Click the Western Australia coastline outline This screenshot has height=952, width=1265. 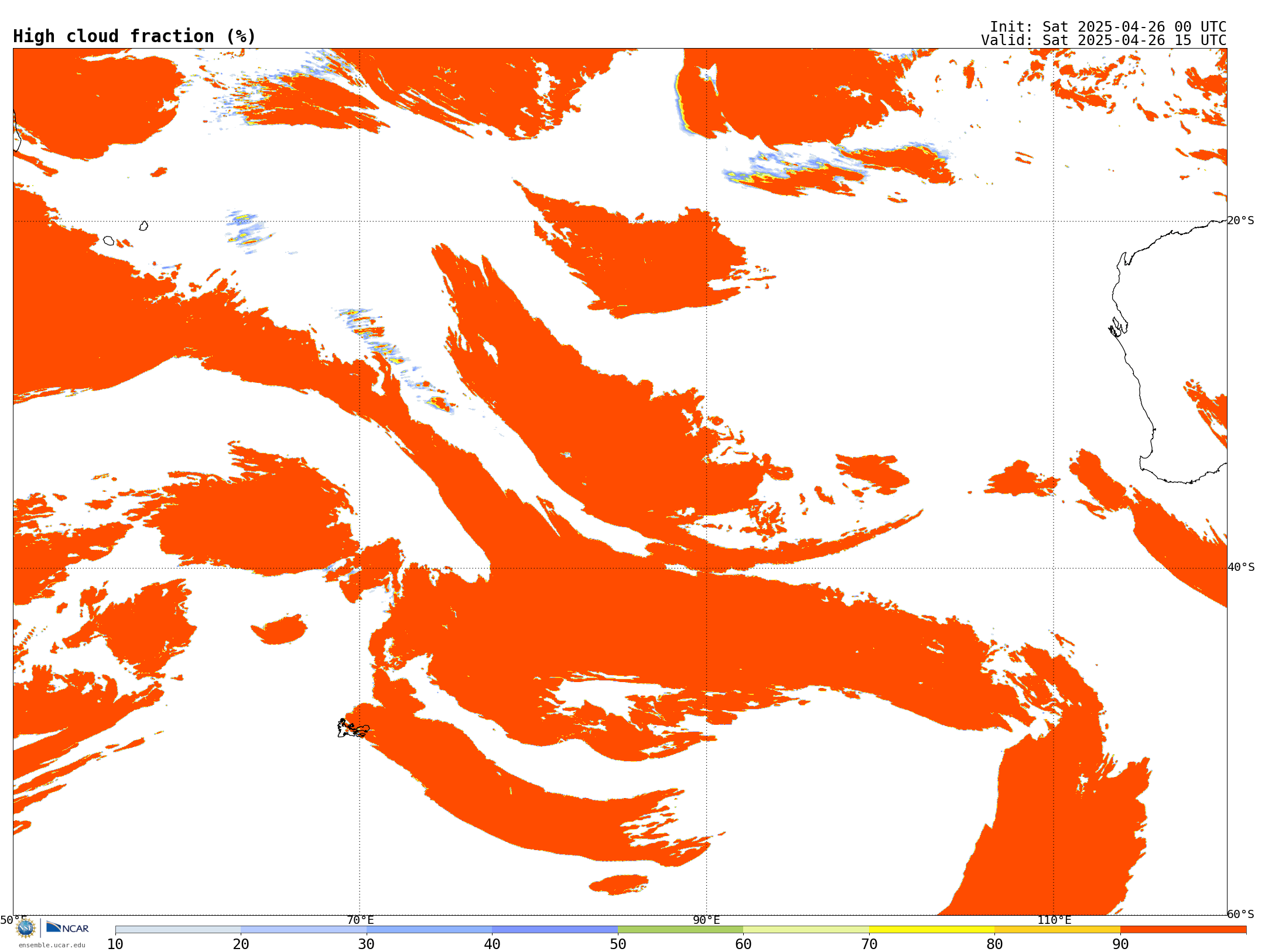(1168, 351)
